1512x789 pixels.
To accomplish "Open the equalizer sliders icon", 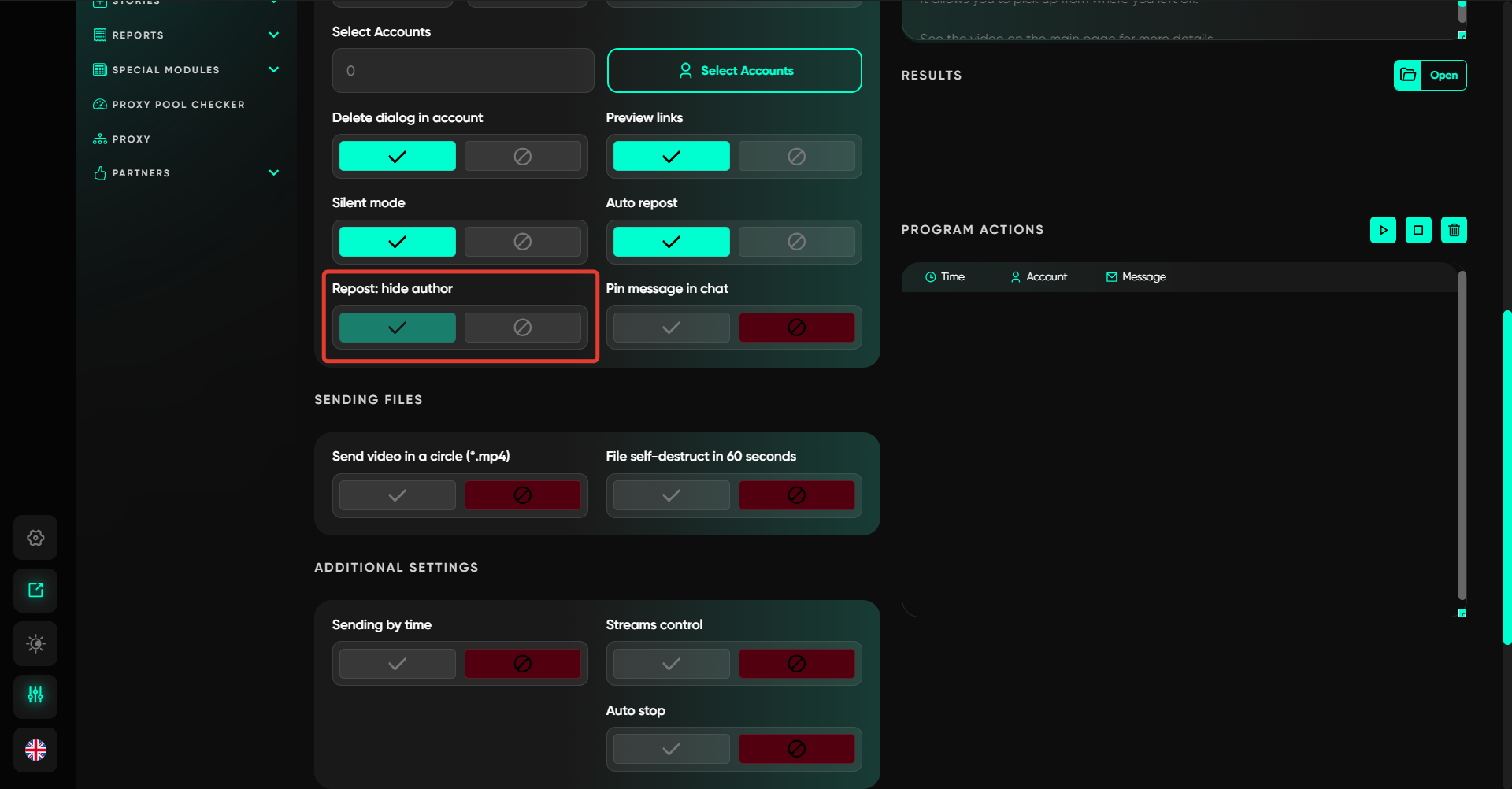I will (35, 695).
